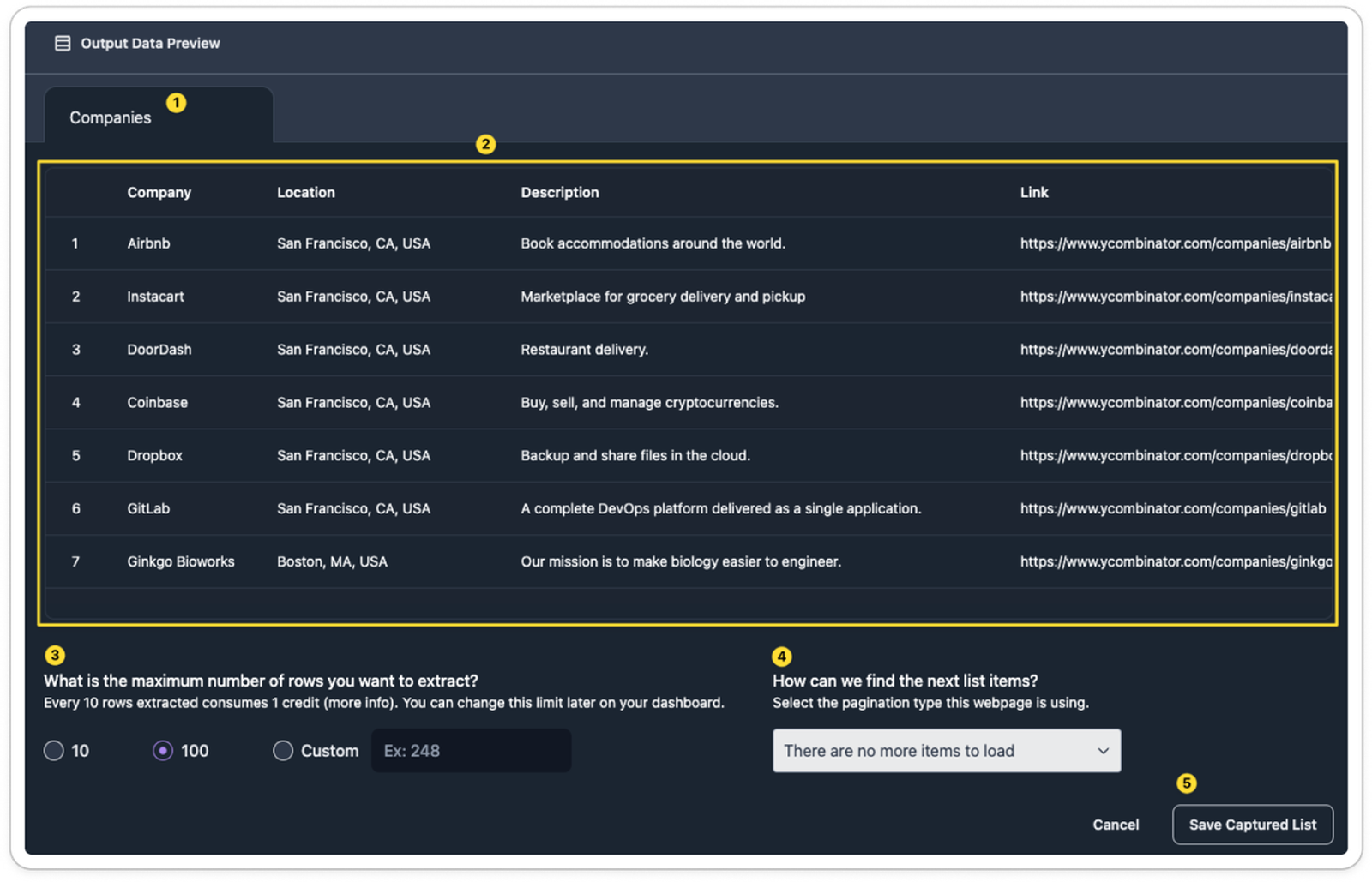Click the Location column header

coord(306,193)
